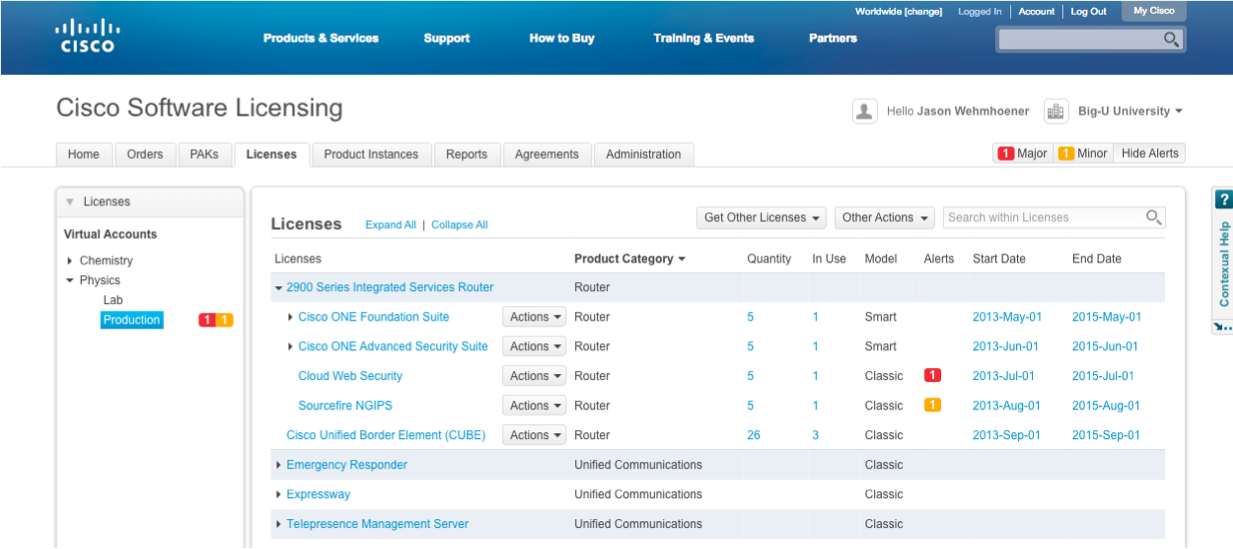This screenshot has width=1233, height=549.
Task: Open Actions dropdown for Cisco Unified Border Element
Action: pyautogui.click(x=534, y=435)
